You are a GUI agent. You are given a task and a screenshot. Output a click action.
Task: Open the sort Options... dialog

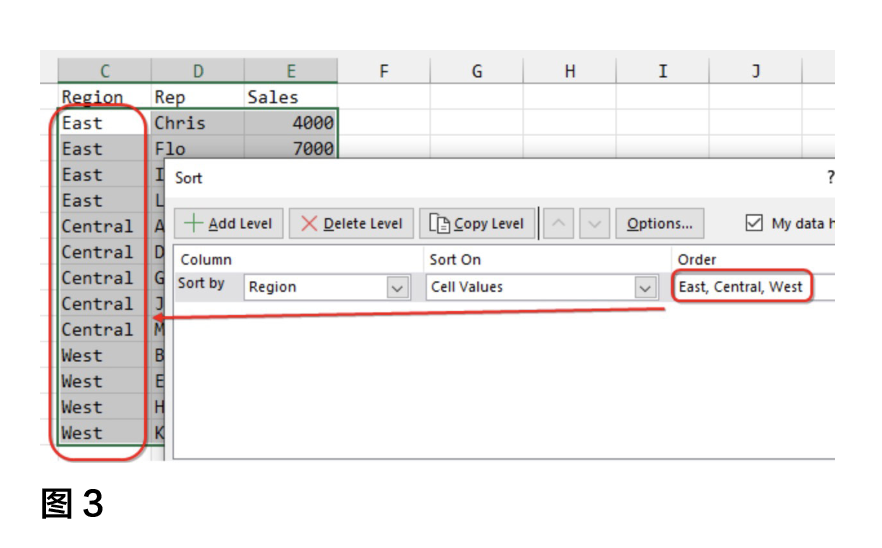click(659, 224)
